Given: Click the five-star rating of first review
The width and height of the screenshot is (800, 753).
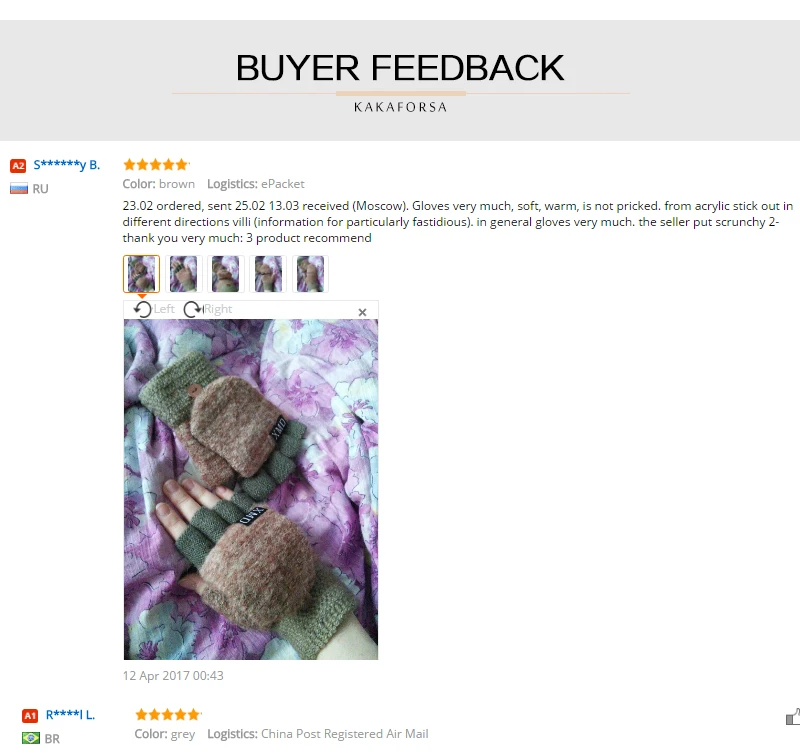Looking at the screenshot, I should [x=156, y=164].
